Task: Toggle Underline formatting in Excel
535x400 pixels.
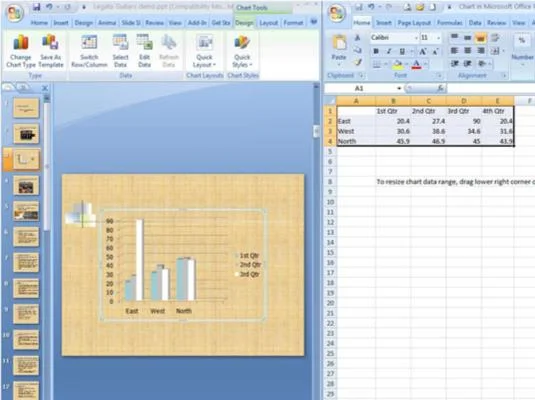Action: point(402,51)
